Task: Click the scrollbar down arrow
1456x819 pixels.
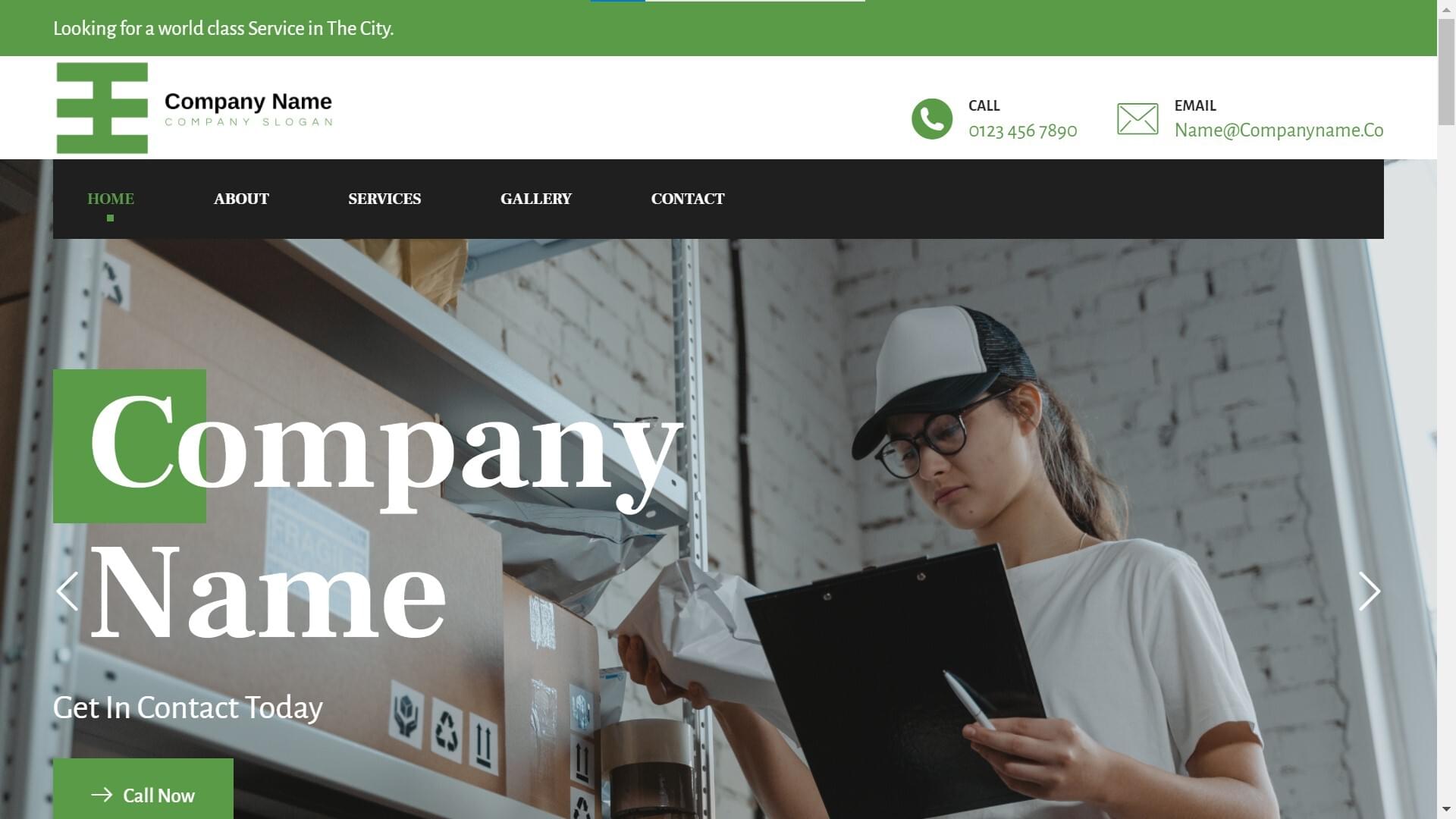Action: 1447,810
